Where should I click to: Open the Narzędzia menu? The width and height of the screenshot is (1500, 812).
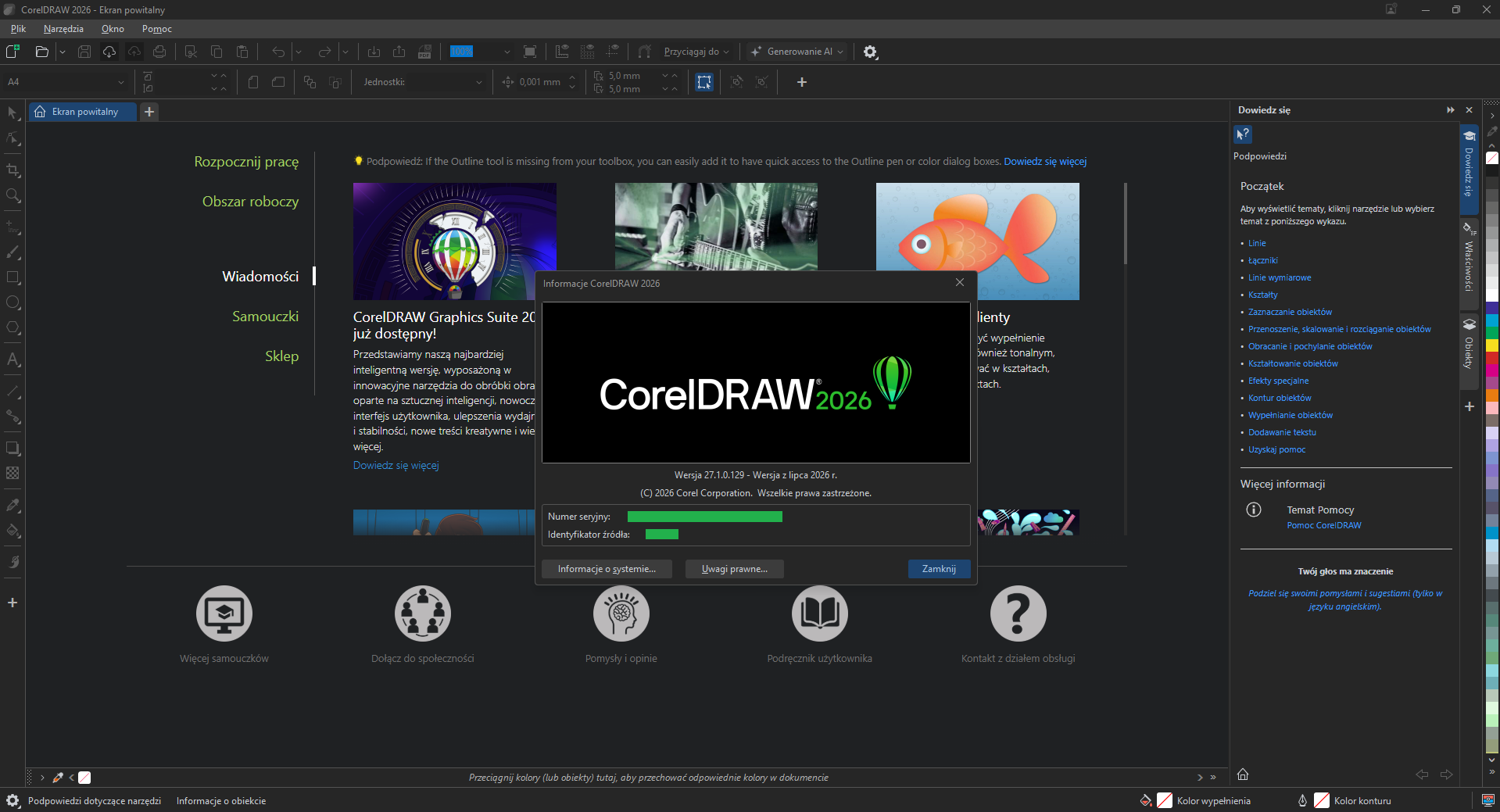pyautogui.click(x=63, y=29)
